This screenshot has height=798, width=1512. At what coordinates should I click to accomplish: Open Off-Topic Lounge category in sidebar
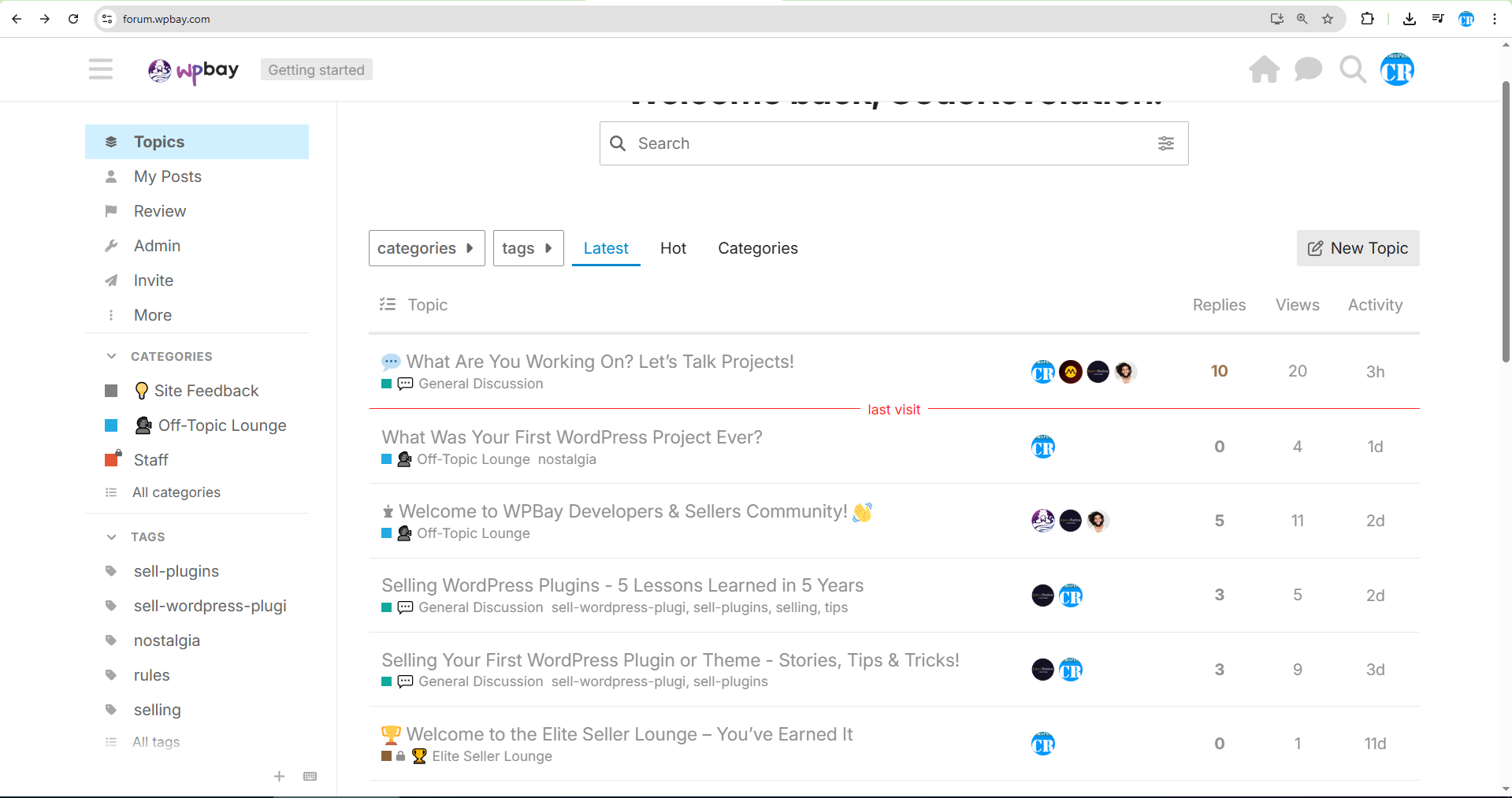tap(197, 425)
